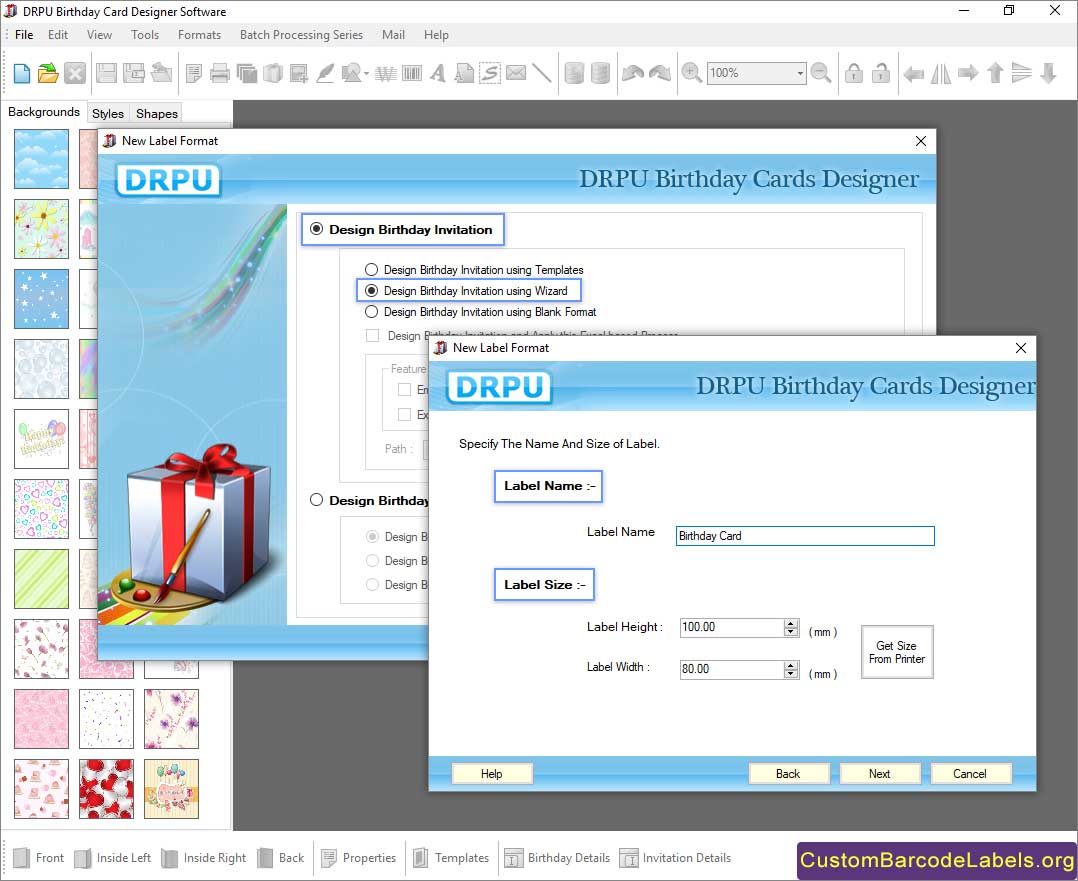
Task: Click the Back button in wizard dialog
Action: pyautogui.click(x=788, y=774)
